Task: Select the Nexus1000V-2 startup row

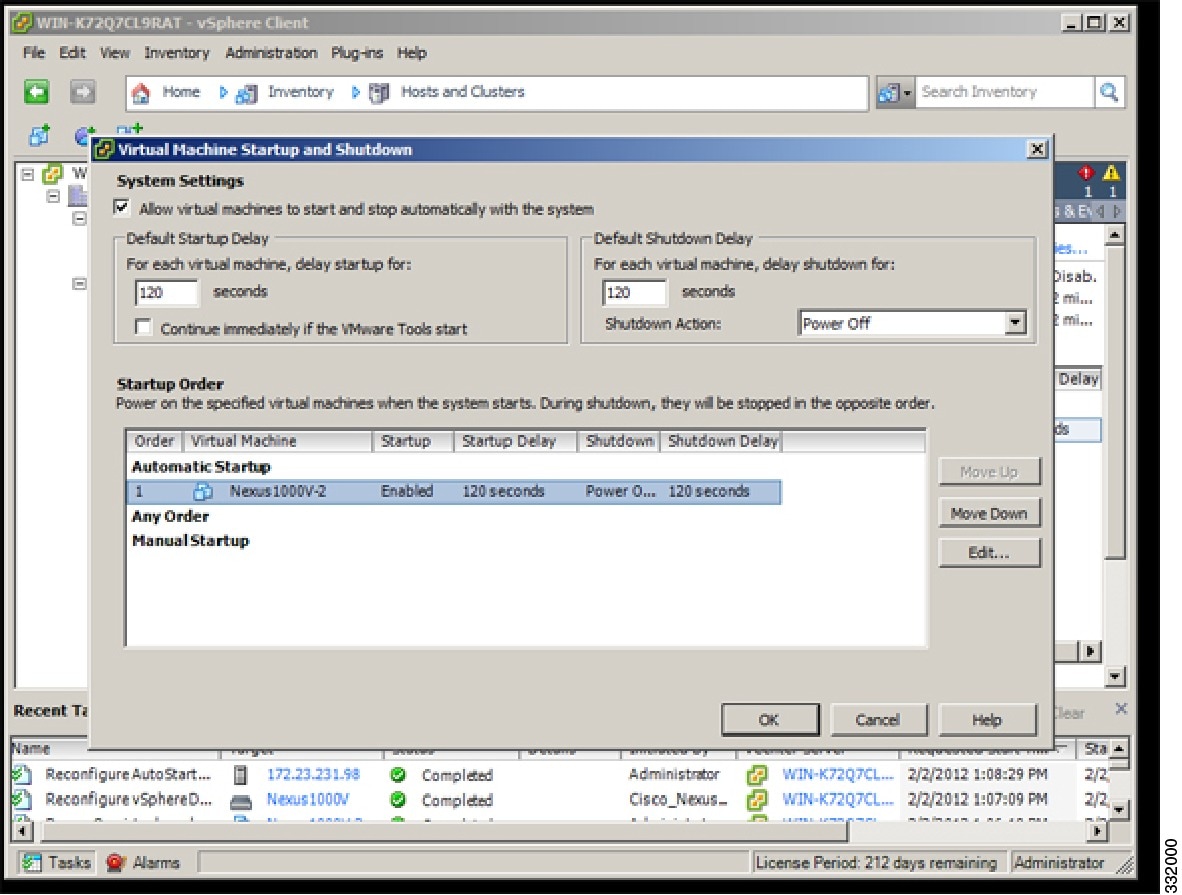Action: click(x=454, y=492)
